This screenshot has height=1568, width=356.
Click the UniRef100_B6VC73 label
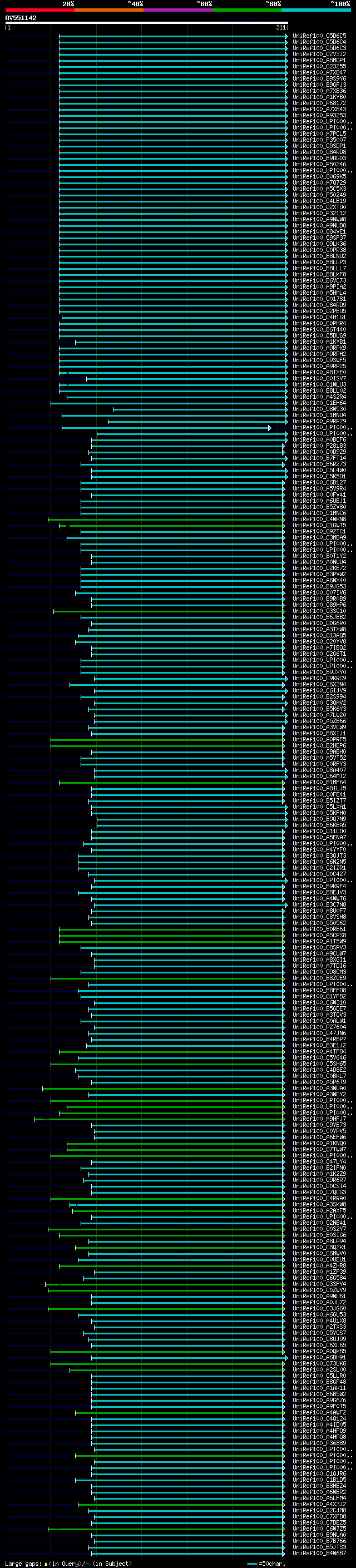[319, 280]
